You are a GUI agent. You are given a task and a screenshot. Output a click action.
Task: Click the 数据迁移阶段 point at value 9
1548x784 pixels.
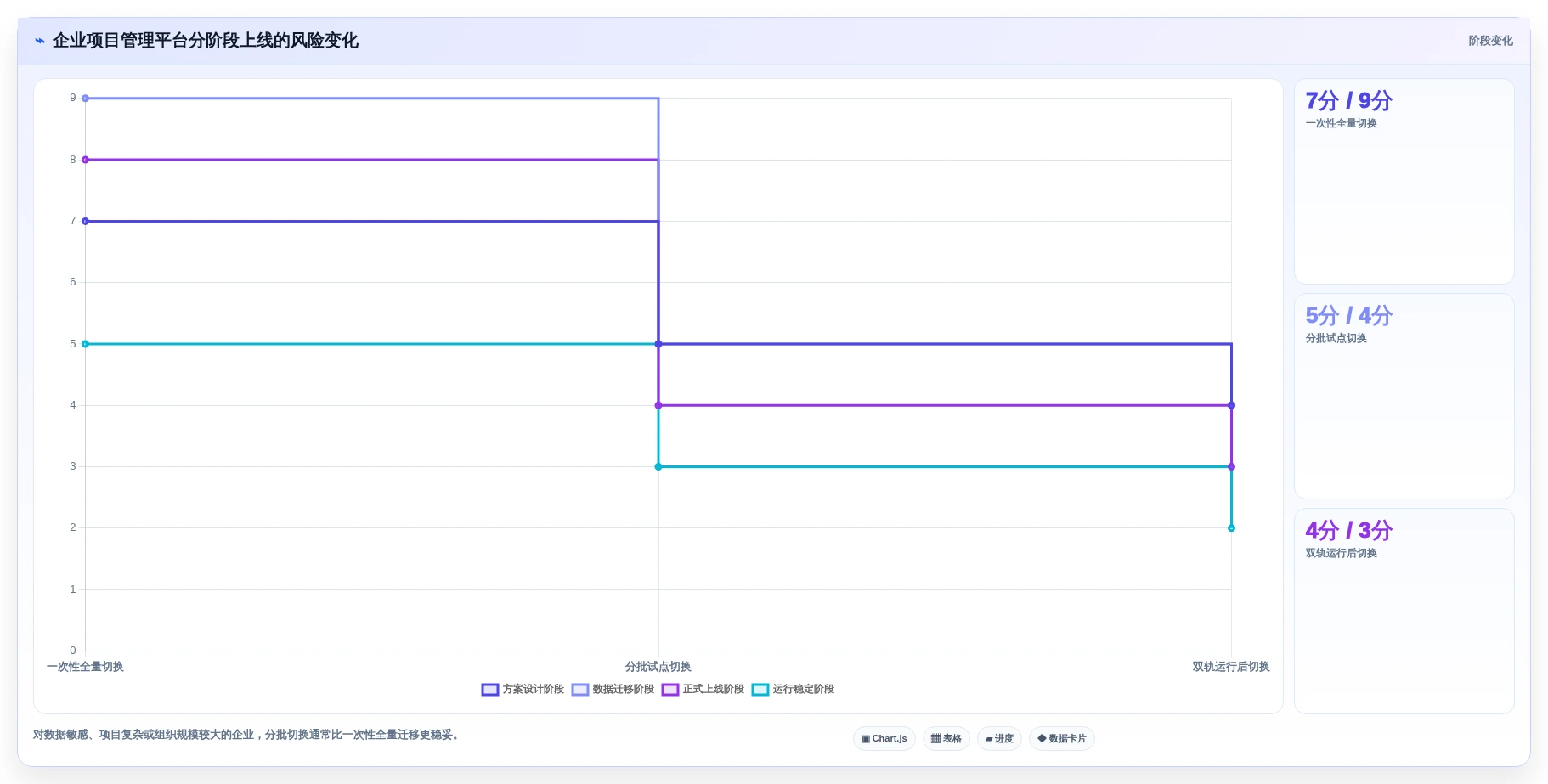point(85,99)
